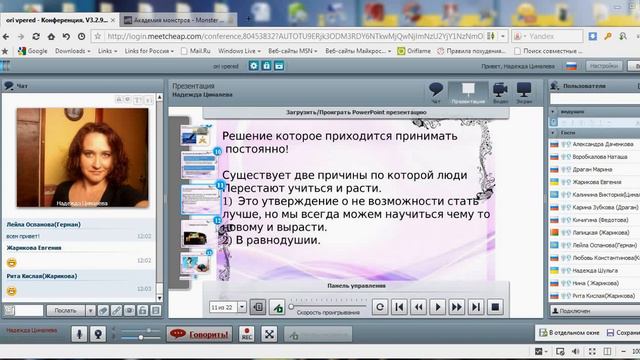
Task: Open Downloads bookmarks folder
Action: tap(73, 51)
